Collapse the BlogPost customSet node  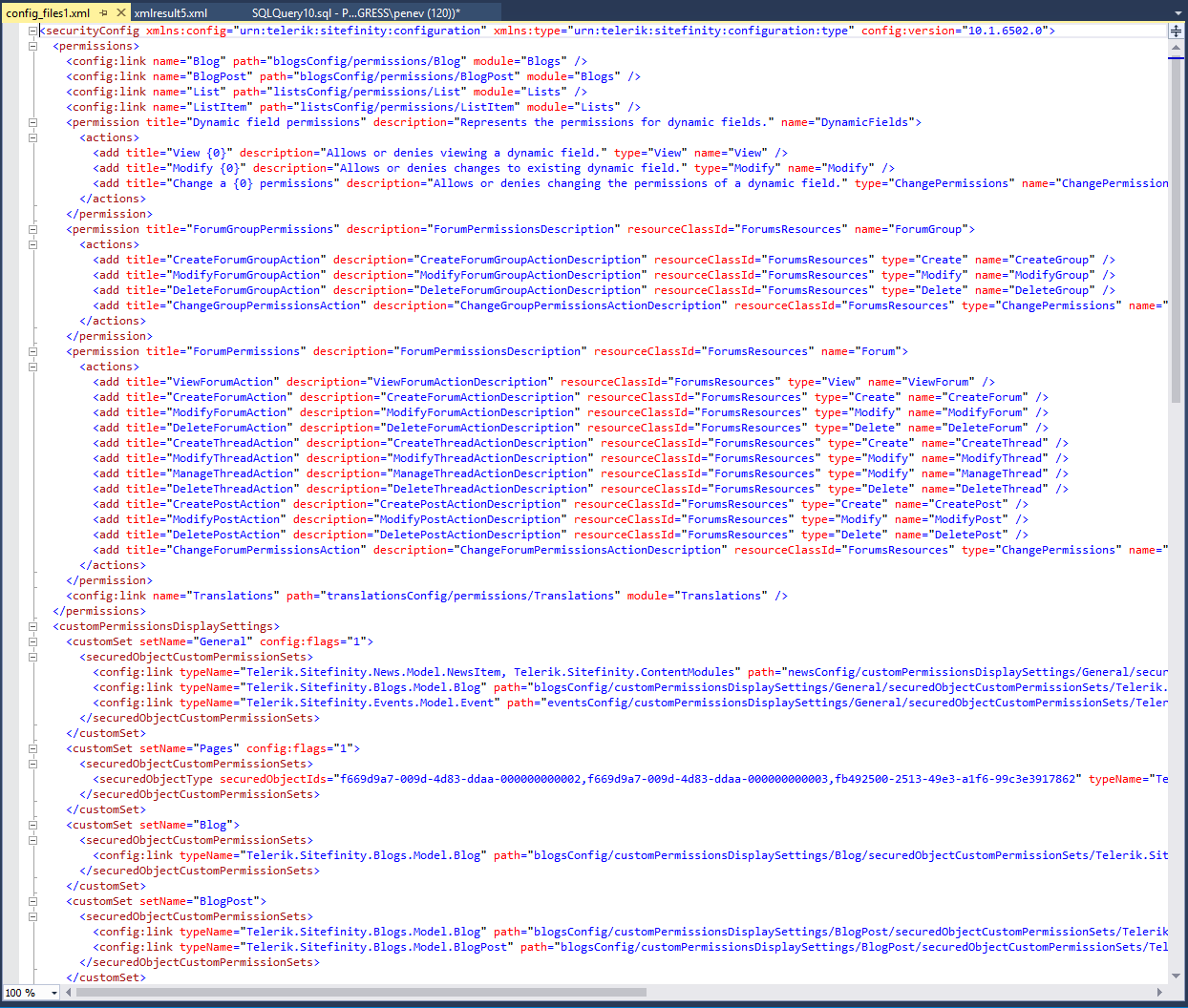(x=32, y=901)
